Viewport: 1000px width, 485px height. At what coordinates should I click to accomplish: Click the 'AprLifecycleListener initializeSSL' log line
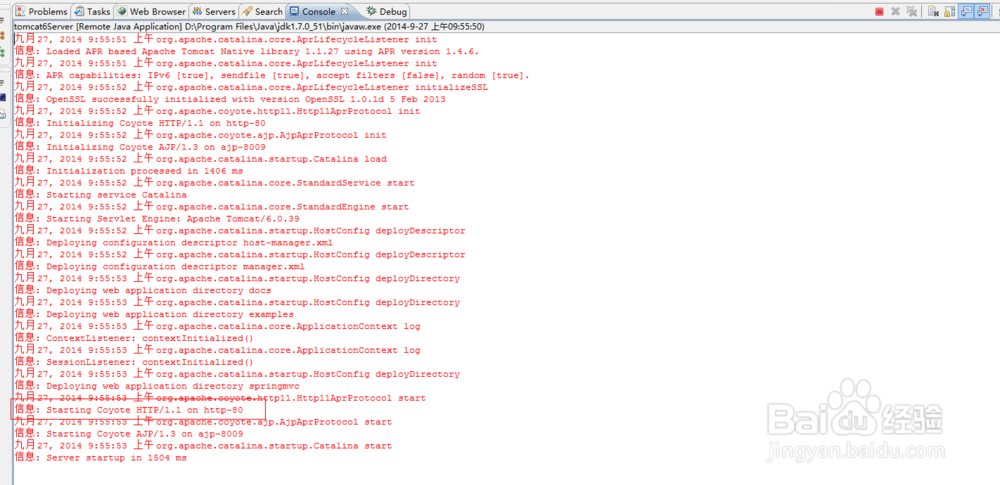point(251,87)
